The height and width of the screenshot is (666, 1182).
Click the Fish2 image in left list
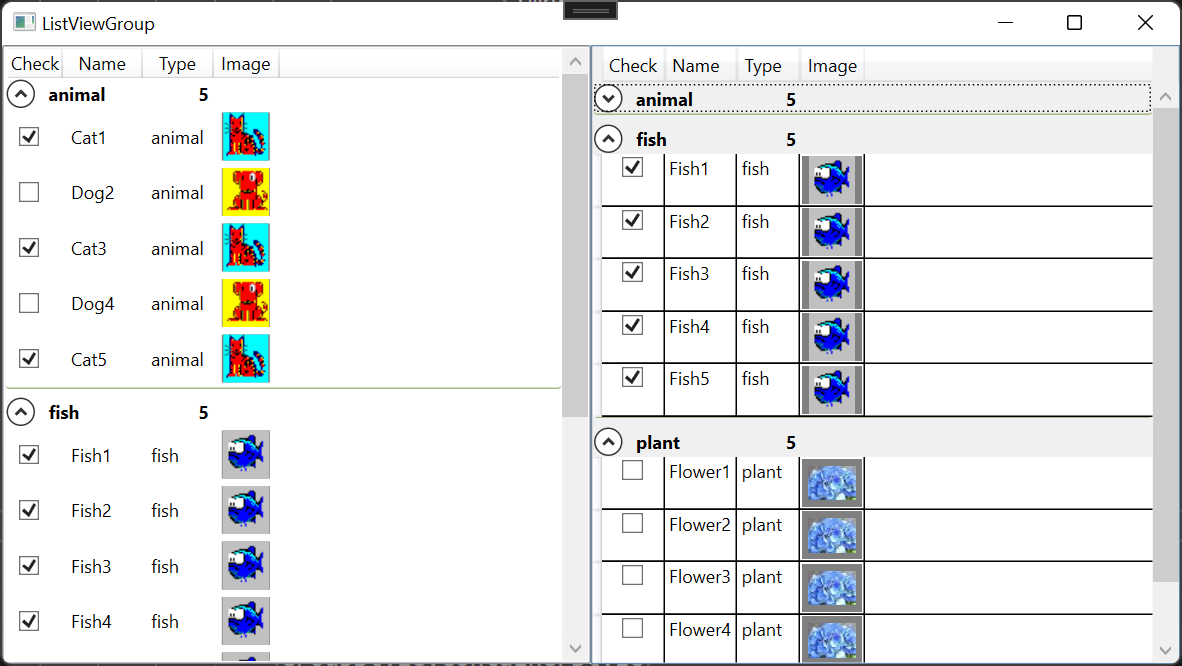(x=246, y=510)
